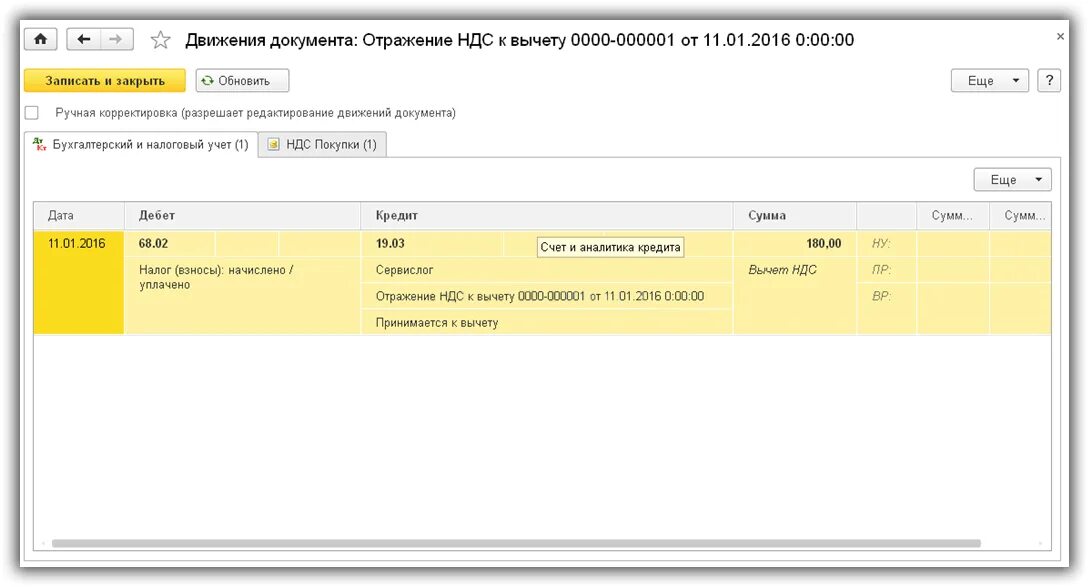The height and width of the screenshot is (587, 1089).
Task: Click the Дебет column header
Action: click(242, 215)
